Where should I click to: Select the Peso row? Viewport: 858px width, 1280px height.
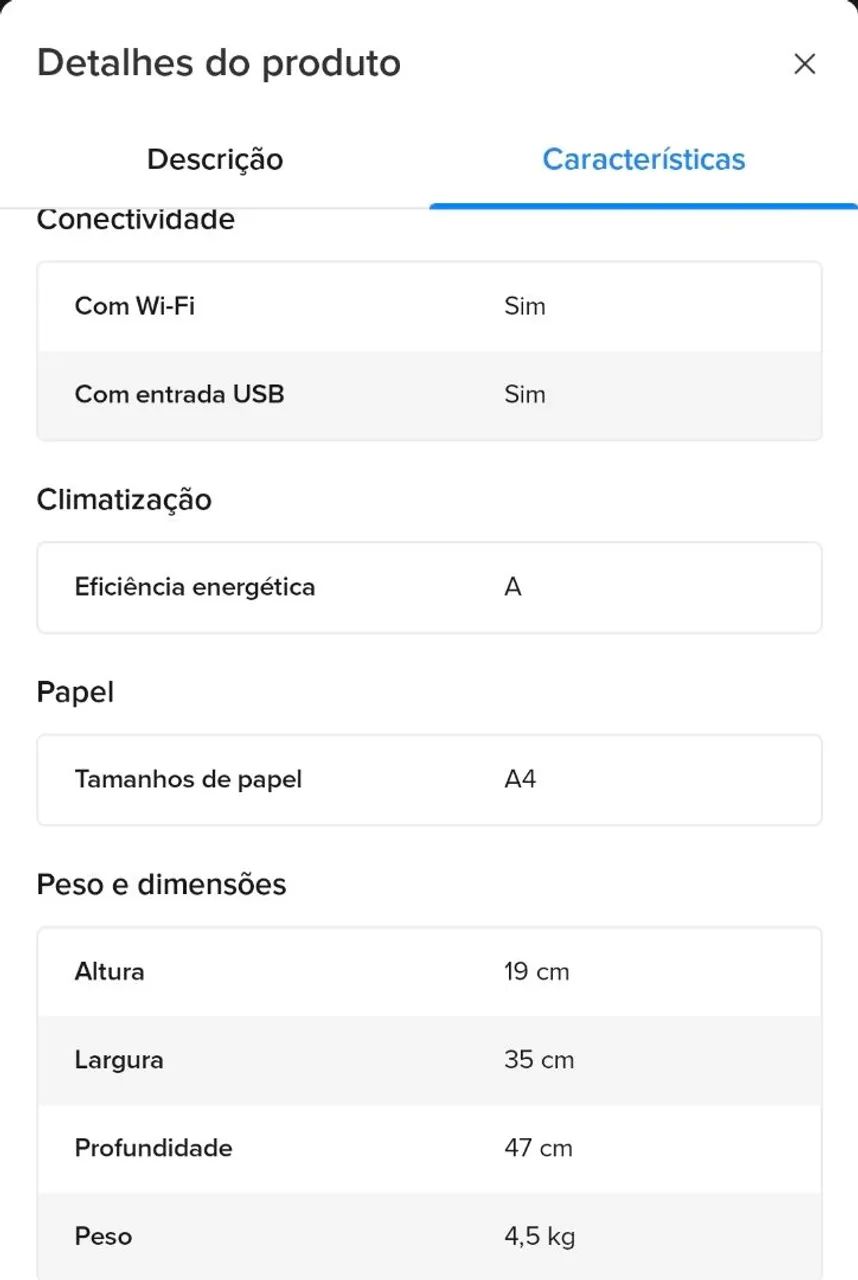429,1236
